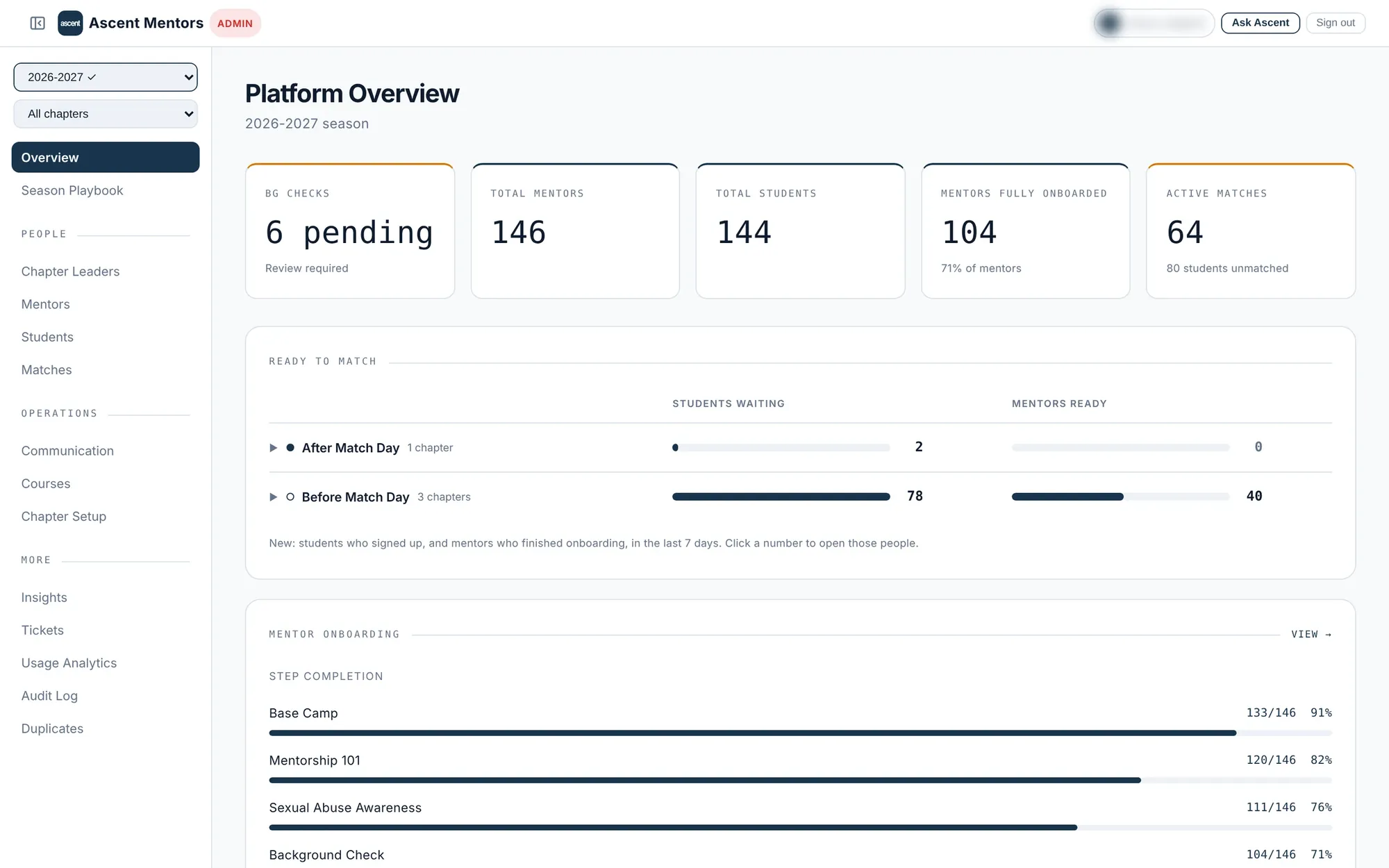Open the Total Mentors 146 card

click(x=575, y=231)
